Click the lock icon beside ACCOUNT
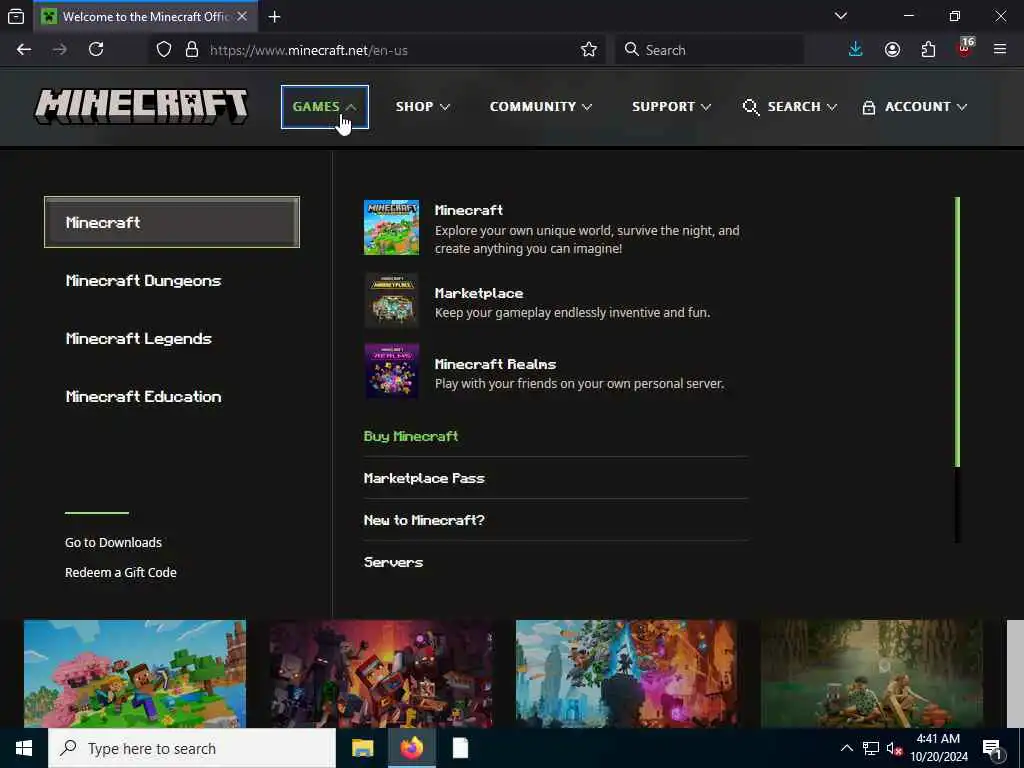 point(869,107)
